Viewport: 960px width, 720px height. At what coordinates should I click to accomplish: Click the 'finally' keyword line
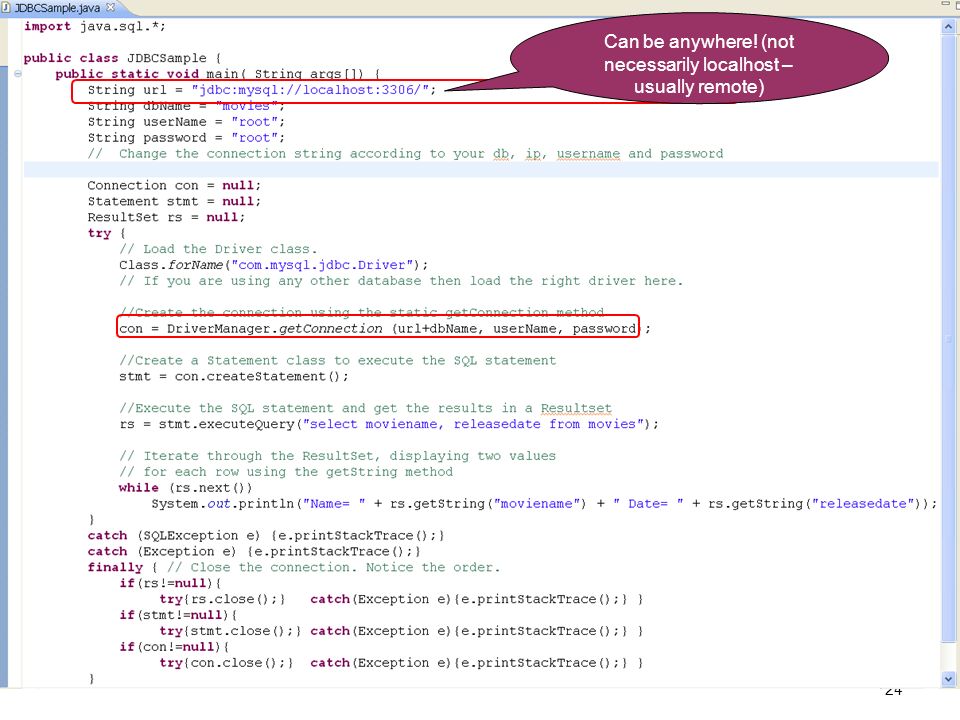click(294, 568)
